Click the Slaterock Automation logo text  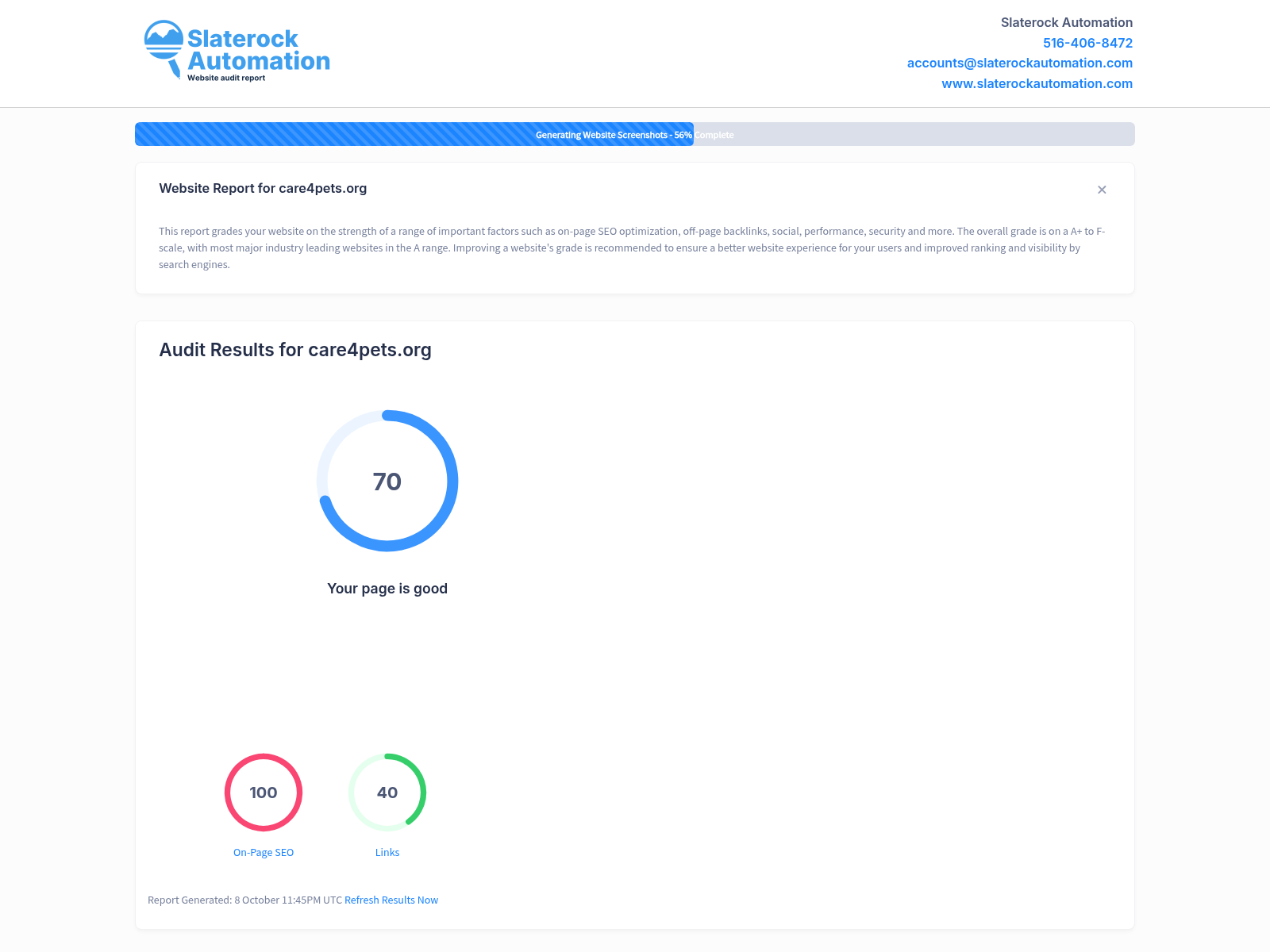click(x=258, y=50)
